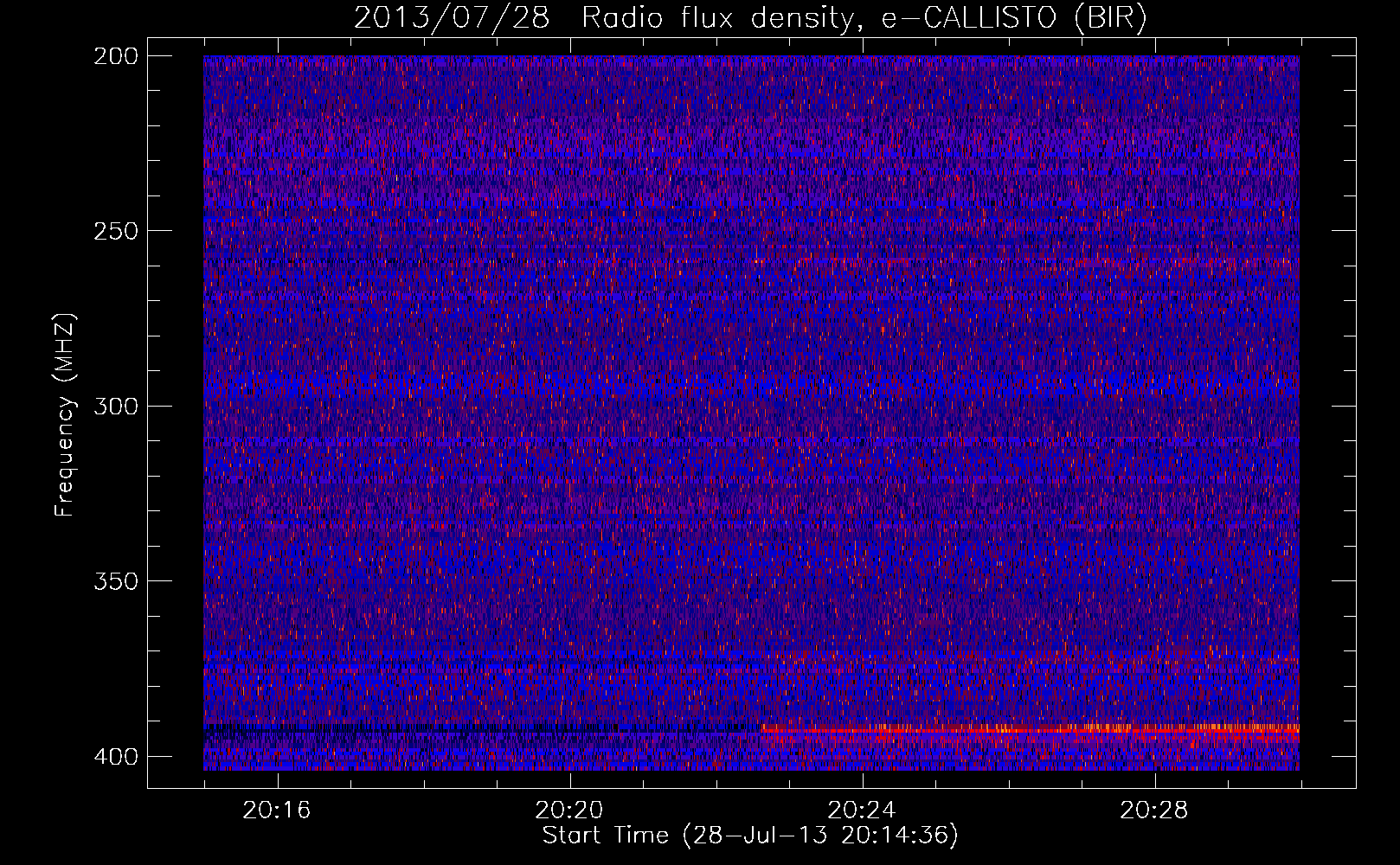The width and height of the screenshot is (1400, 865).
Task: Click the 20:20 time tick label
Action: click(569, 811)
